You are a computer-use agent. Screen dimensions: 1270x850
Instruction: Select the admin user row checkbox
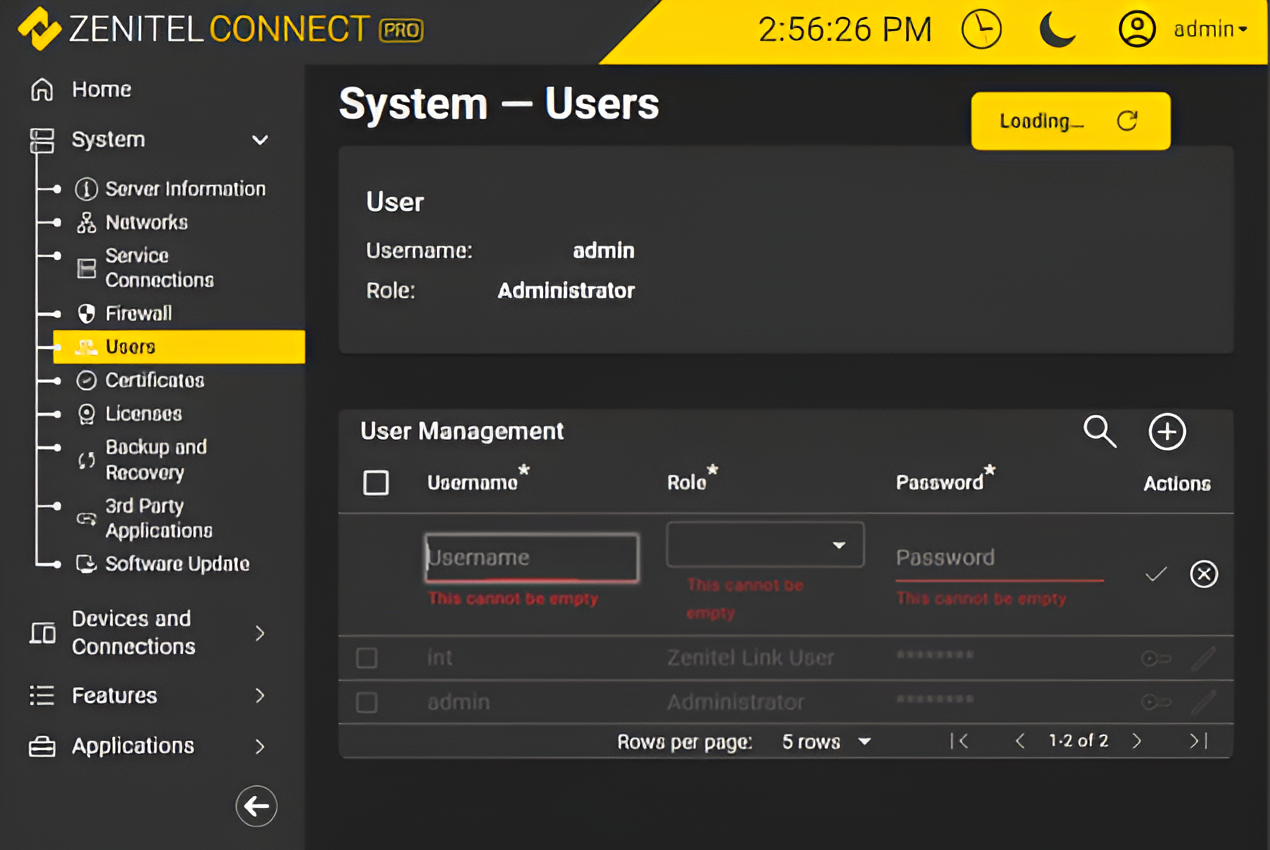(367, 702)
